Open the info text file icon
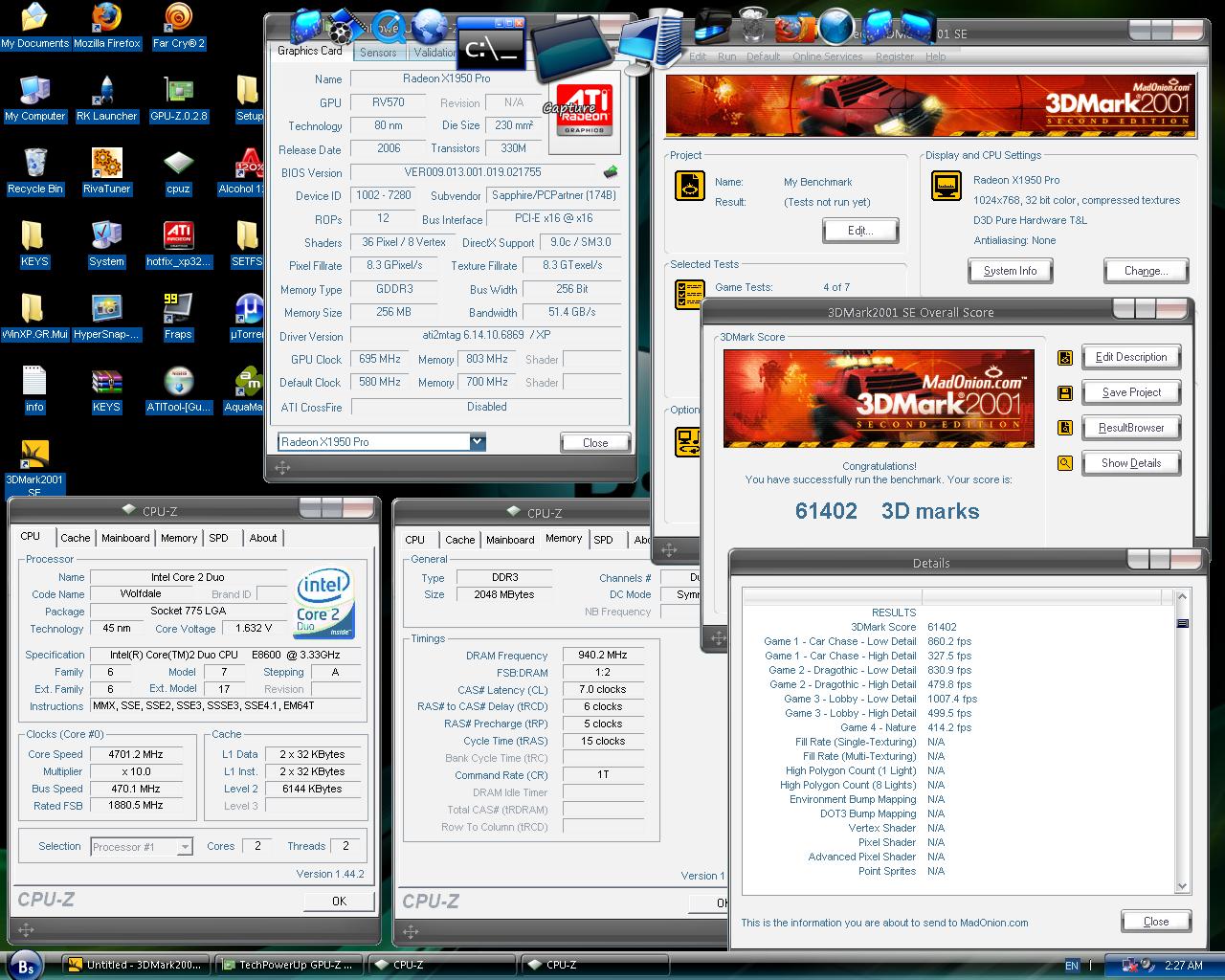Viewport: 1225px width, 980px height. (x=34, y=390)
